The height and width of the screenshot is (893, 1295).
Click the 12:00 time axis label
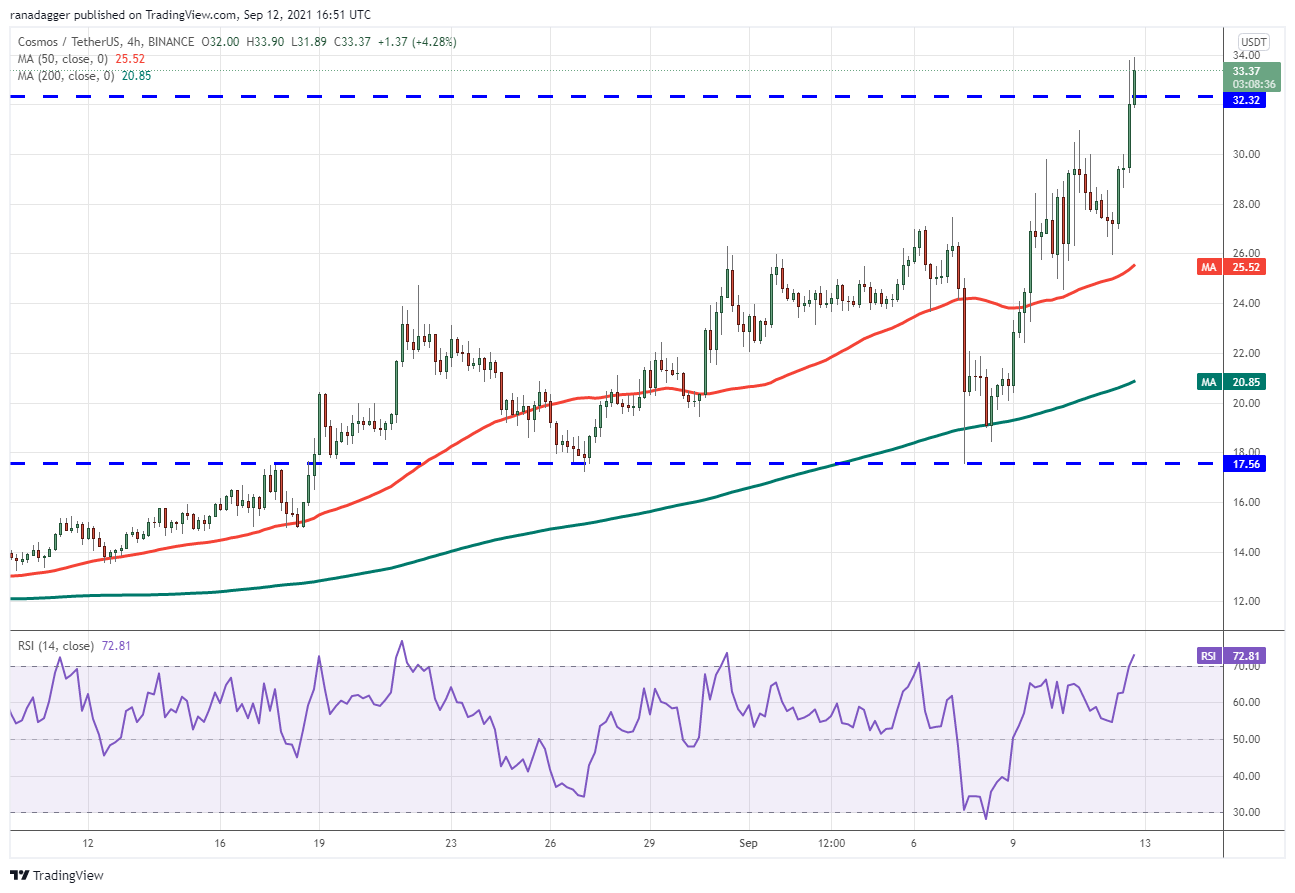pyautogui.click(x=831, y=843)
